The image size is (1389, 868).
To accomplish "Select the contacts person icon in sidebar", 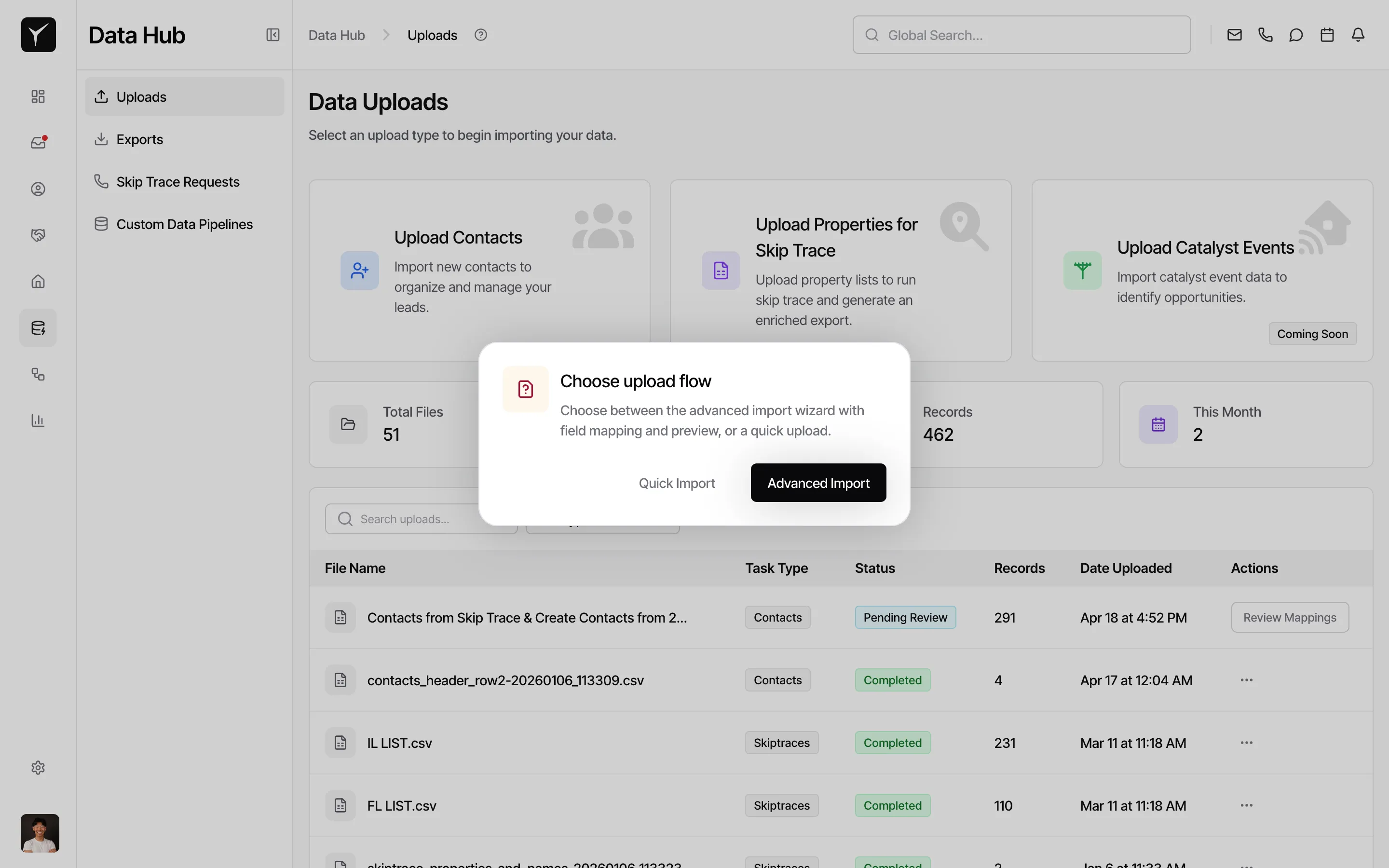I will coord(37,188).
